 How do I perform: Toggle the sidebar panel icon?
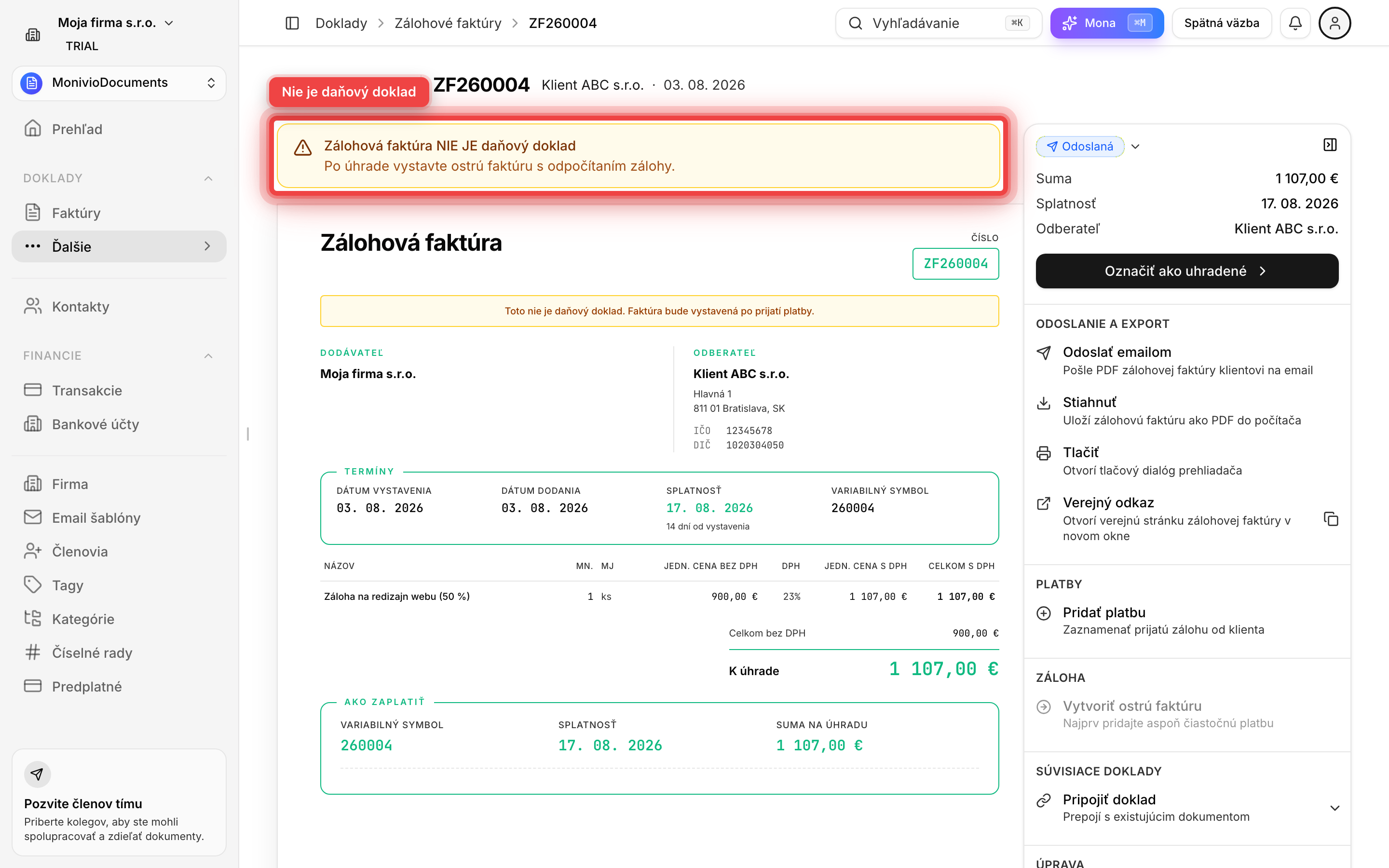pos(292,23)
